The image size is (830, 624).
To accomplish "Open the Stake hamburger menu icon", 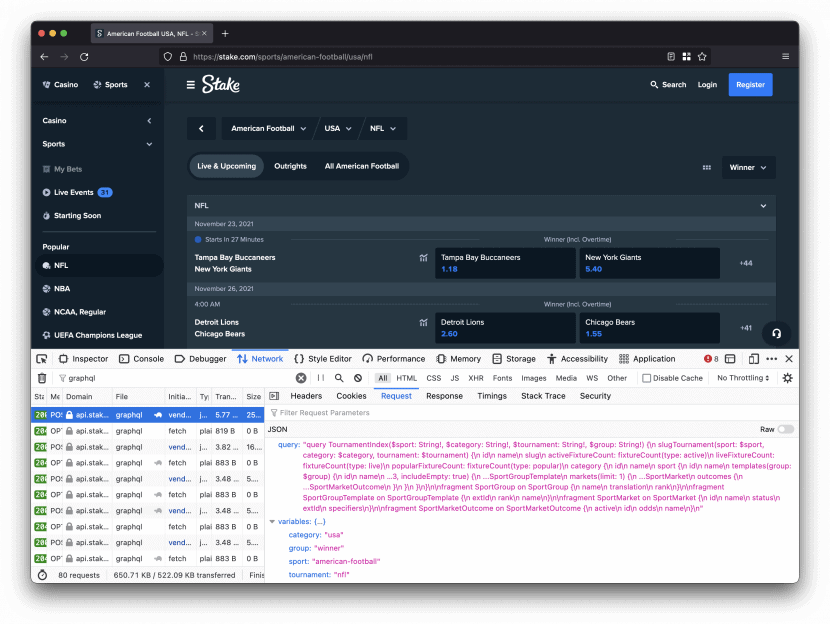I will pos(191,85).
